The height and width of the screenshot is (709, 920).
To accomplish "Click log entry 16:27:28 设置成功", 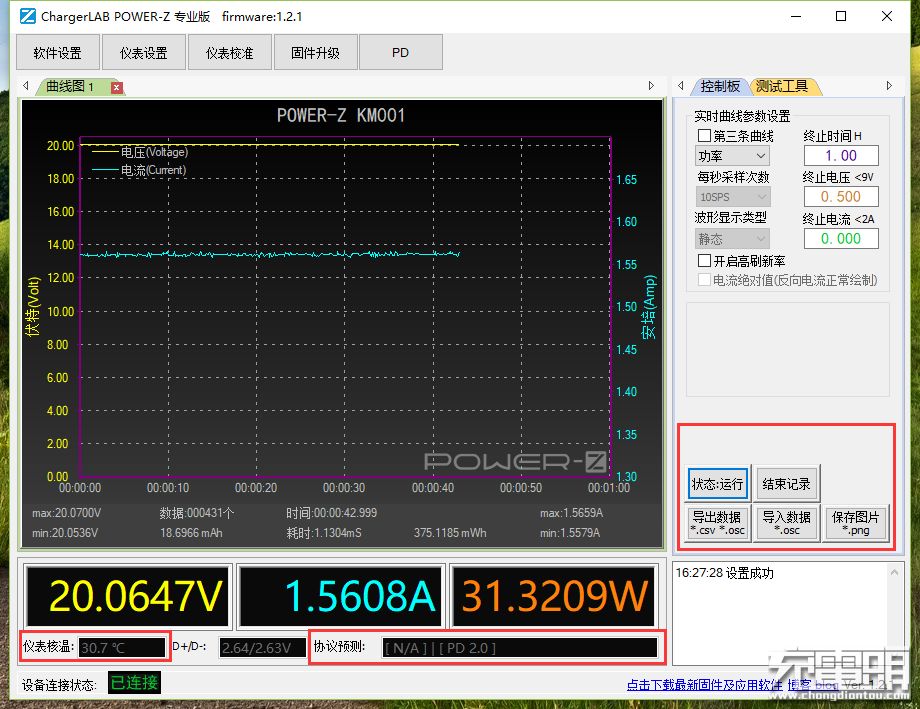I will [725, 573].
